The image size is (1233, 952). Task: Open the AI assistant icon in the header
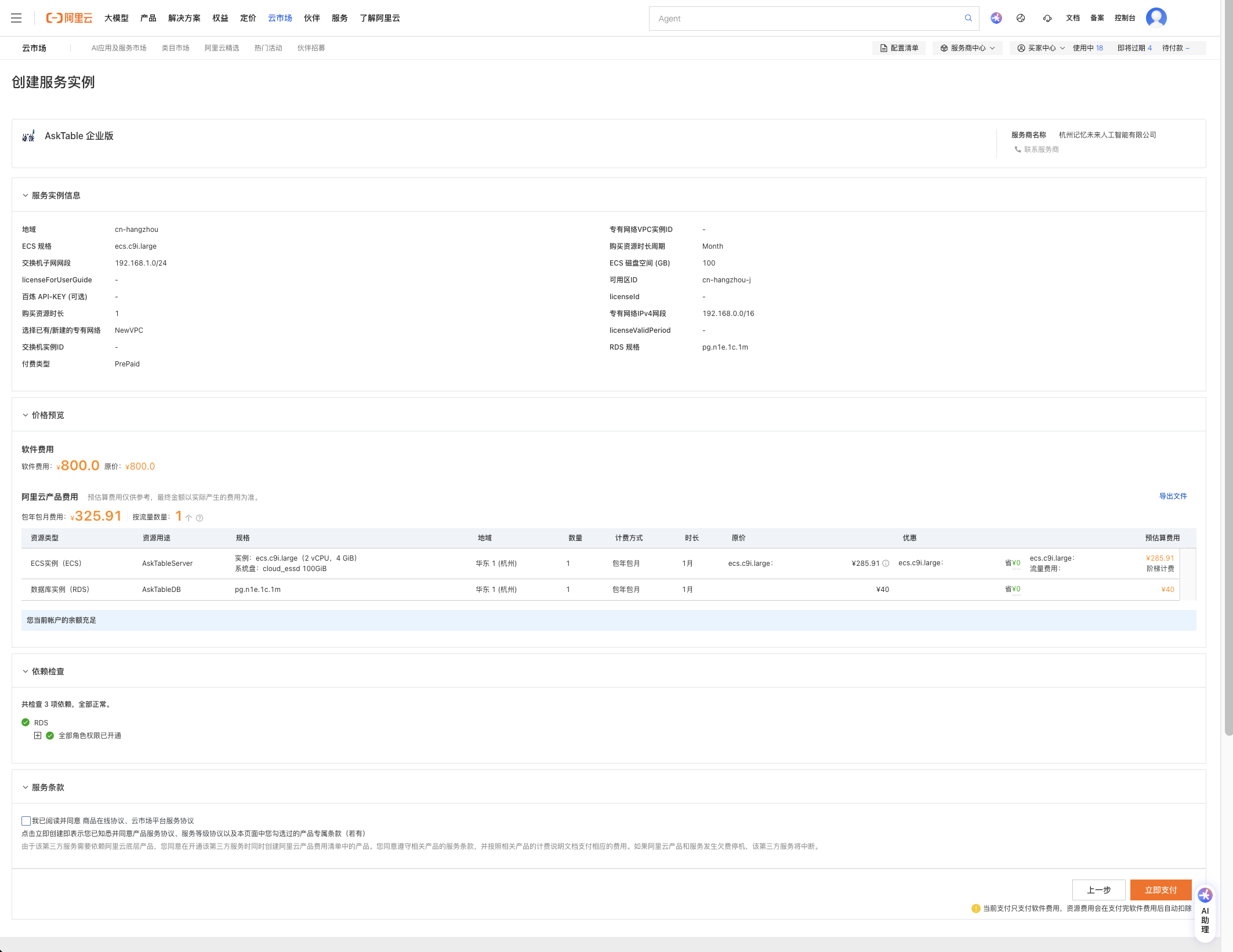996,18
